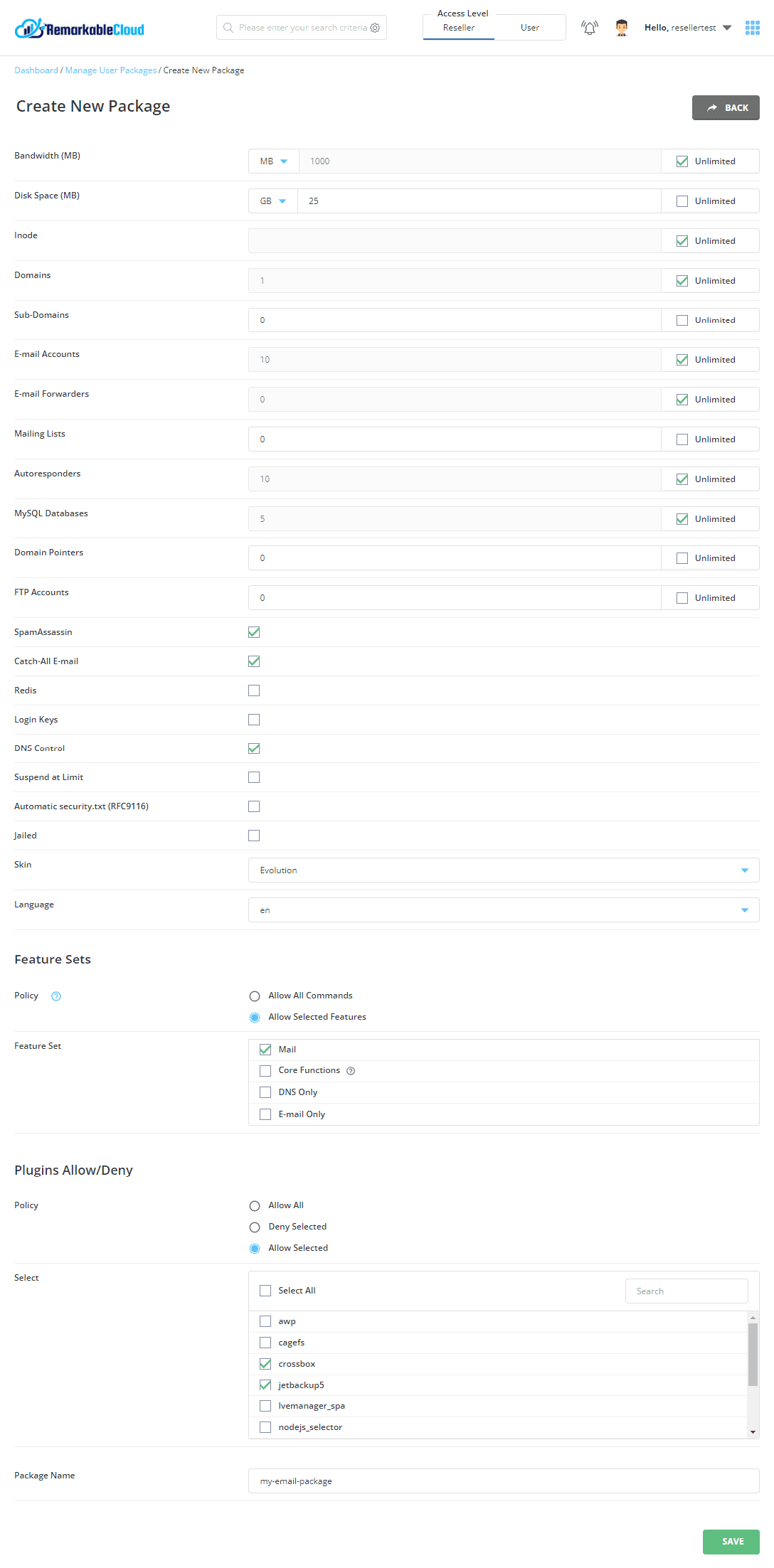
Task: Open the Bandwidth MB unit dropdown
Action: tap(274, 161)
